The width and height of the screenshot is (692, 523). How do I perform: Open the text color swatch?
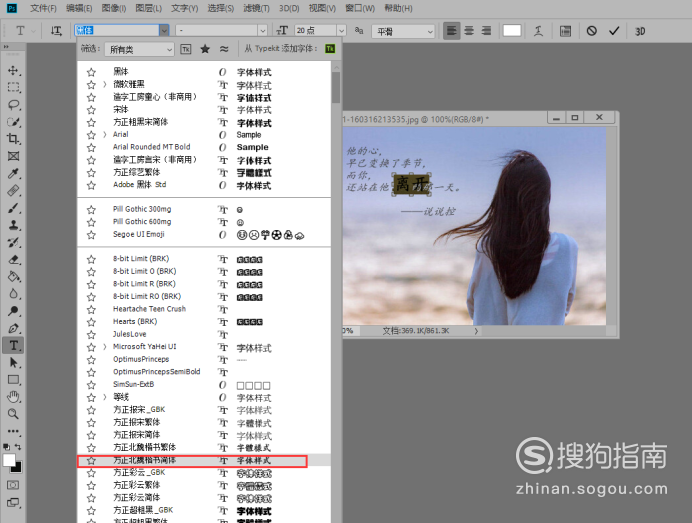[x=512, y=30]
